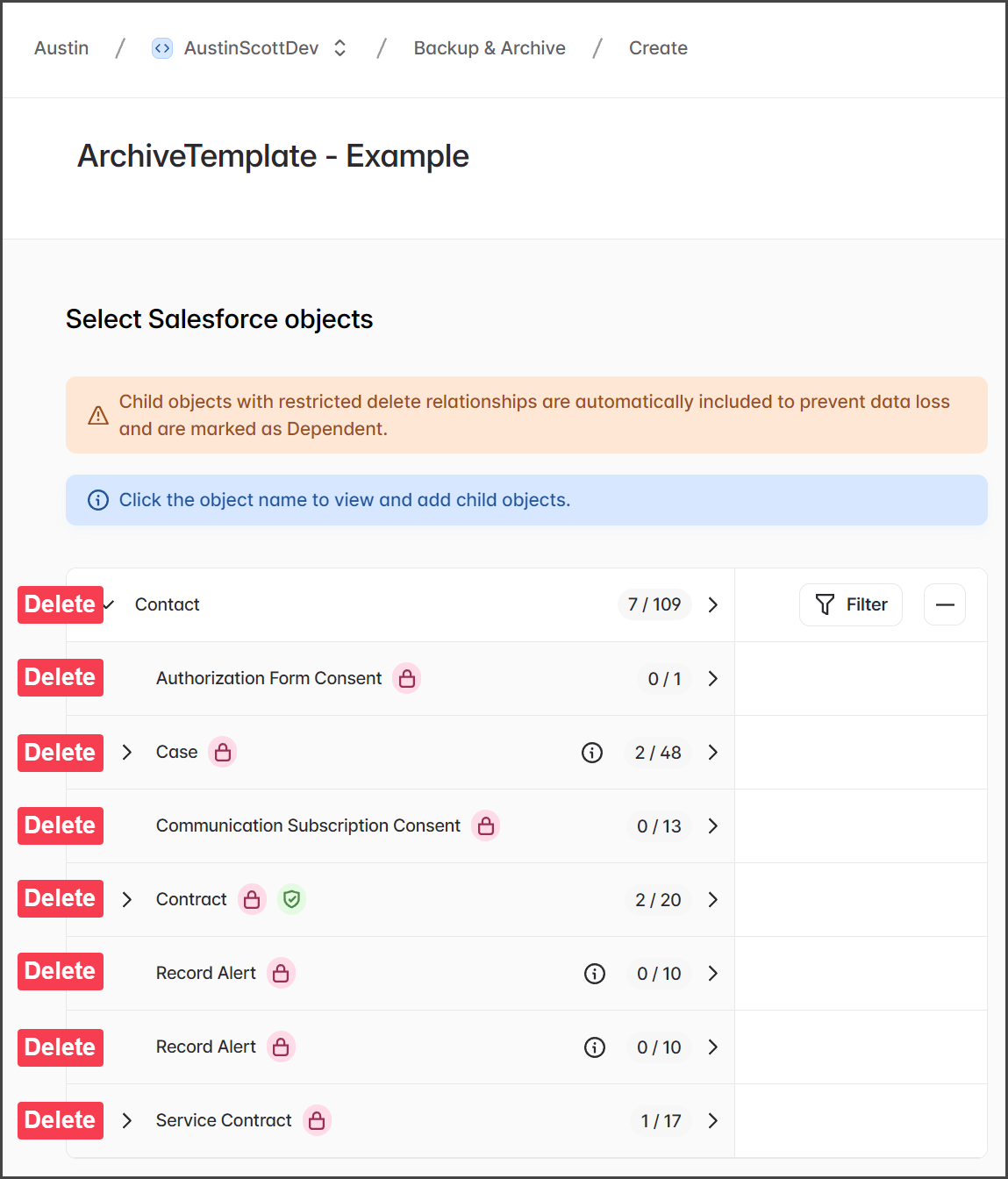This screenshot has width=1008, height=1179.
Task: Click Delete on the Authorization Form Consent row
Action: point(61,677)
